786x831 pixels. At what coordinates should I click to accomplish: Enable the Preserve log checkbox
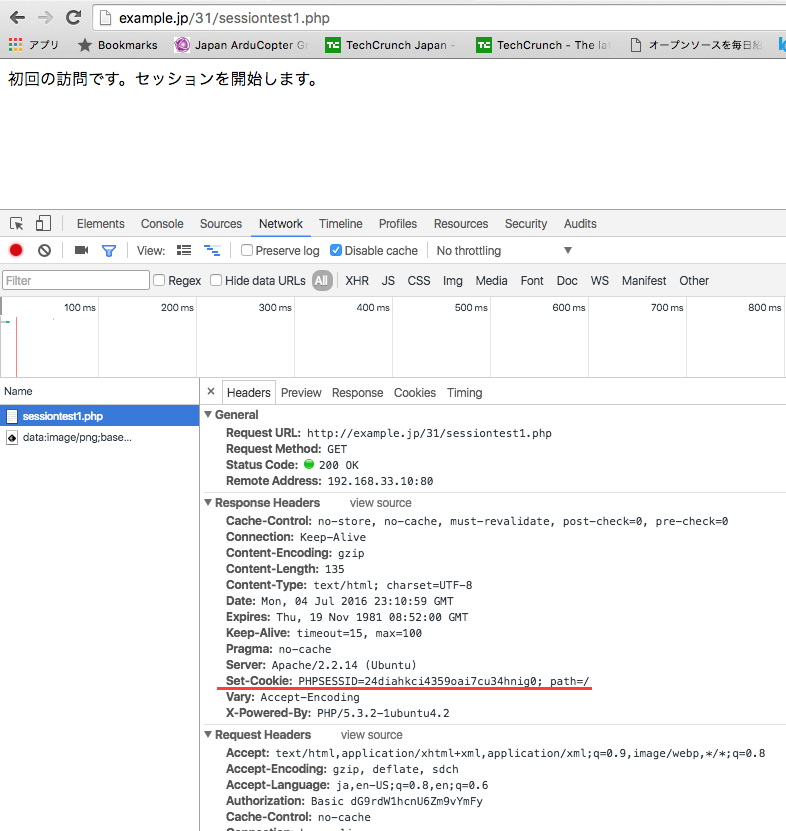pyautogui.click(x=246, y=250)
